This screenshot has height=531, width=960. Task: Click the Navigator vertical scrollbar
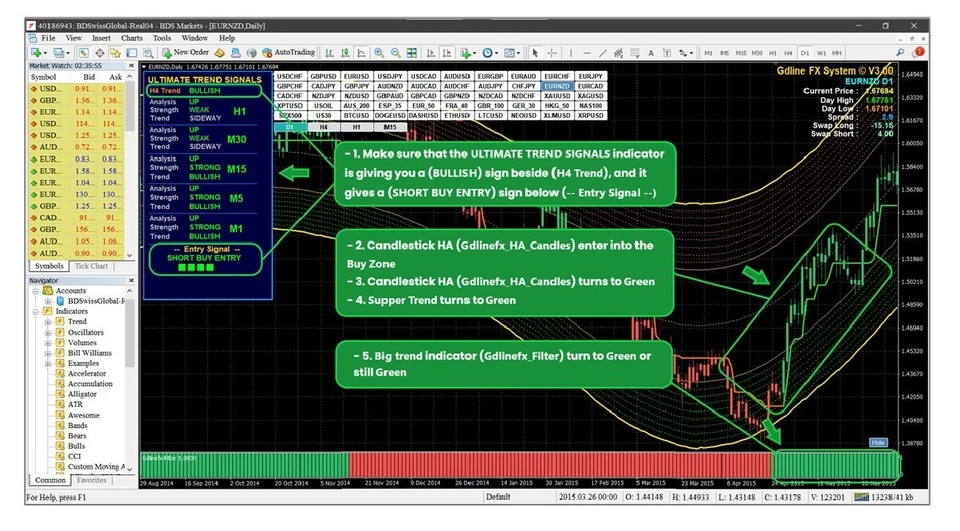[129, 380]
